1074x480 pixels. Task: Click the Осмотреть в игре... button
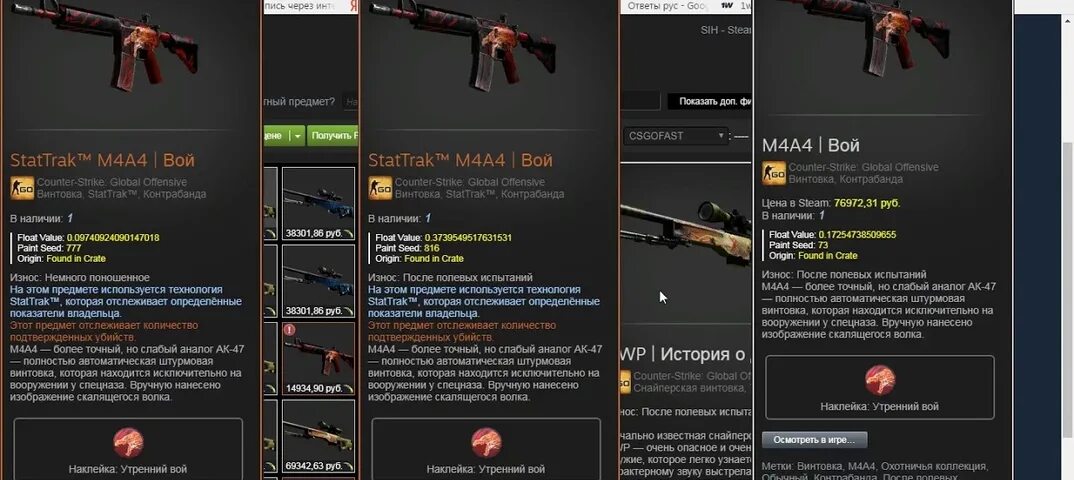point(814,440)
